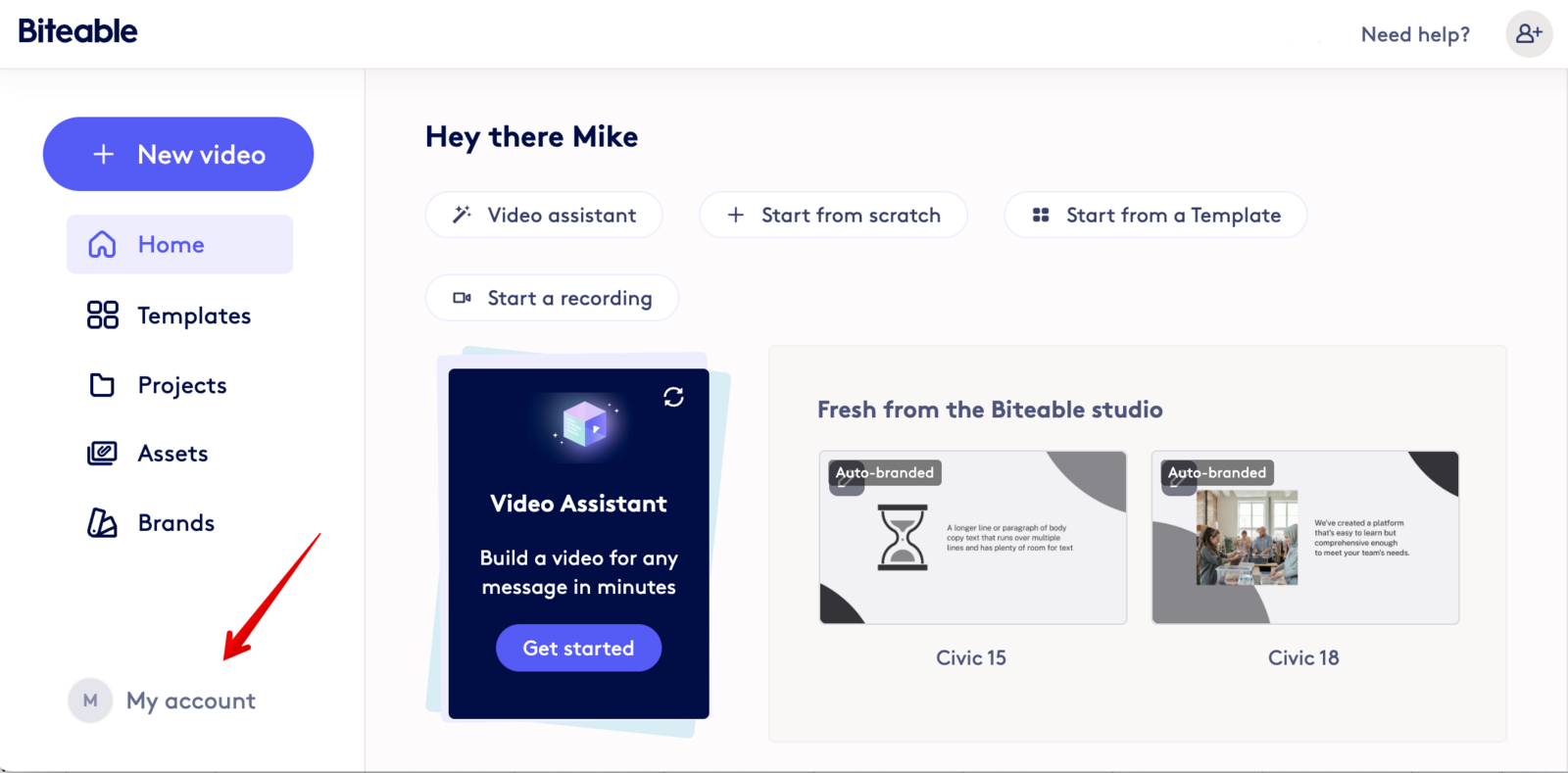
Task: Click the Biteable logo
Action: point(77,31)
